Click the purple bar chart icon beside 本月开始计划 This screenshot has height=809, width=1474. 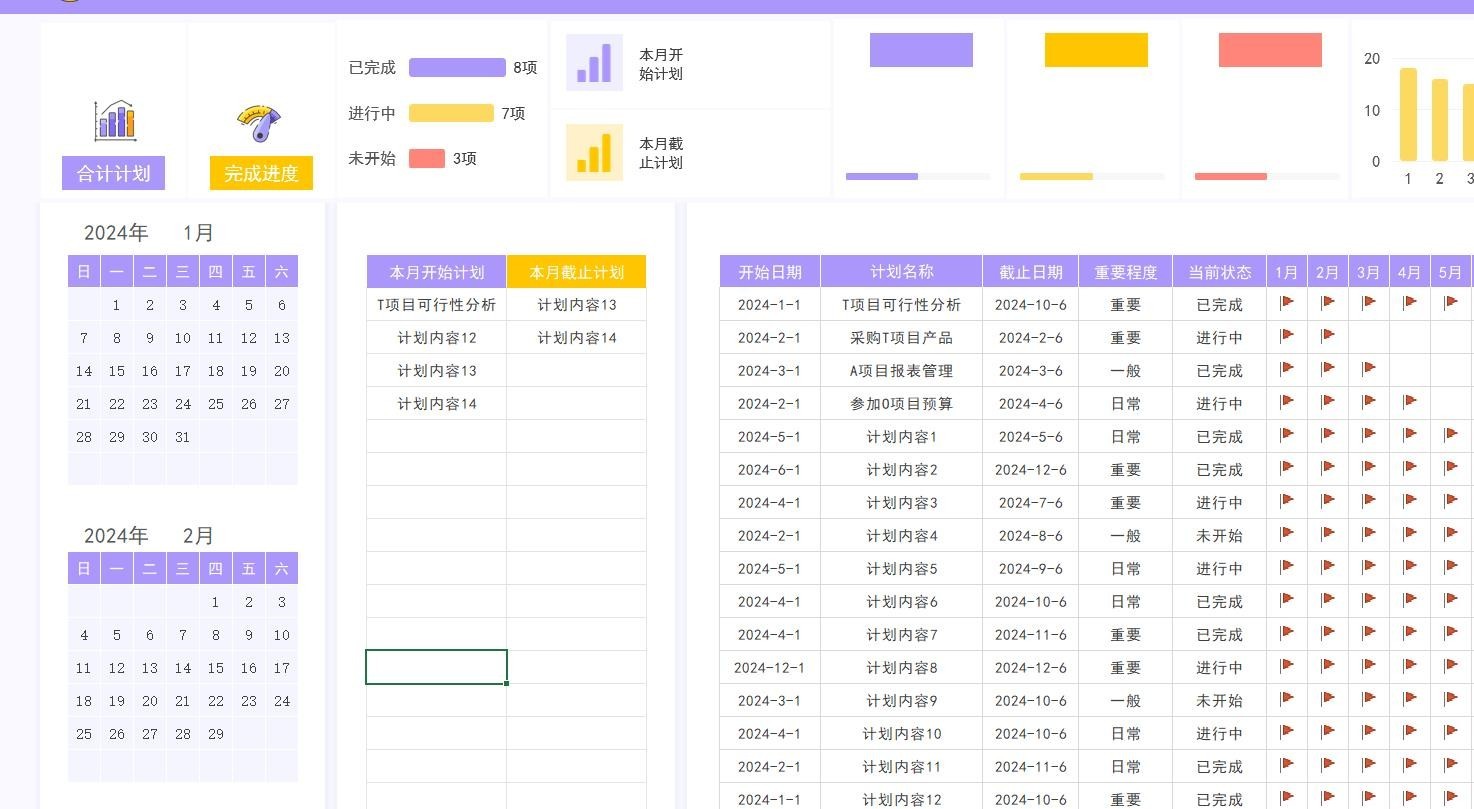(x=594, y=62)
